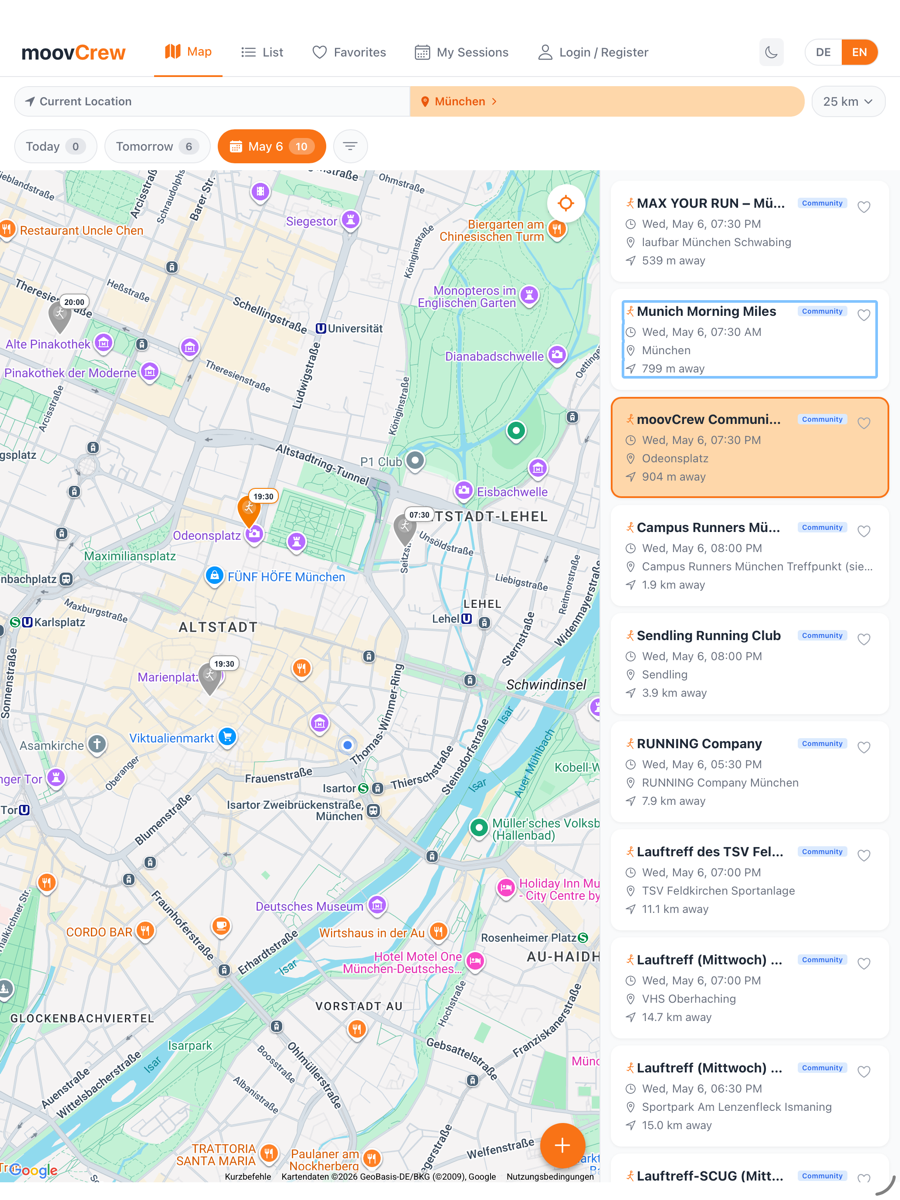Screen dimensions: 900x1200
Task: Open the Map tab
Action: pos(188,52)
